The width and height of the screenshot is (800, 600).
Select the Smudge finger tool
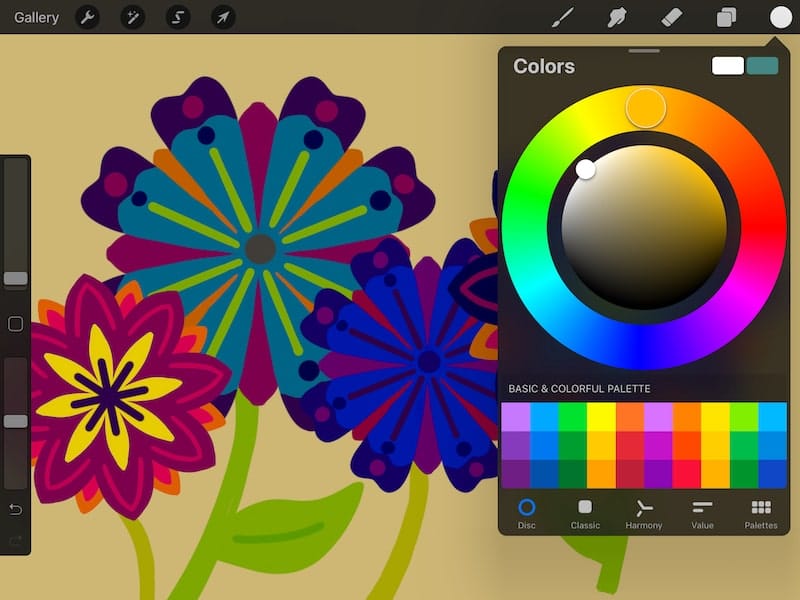(x=617, y=17)
